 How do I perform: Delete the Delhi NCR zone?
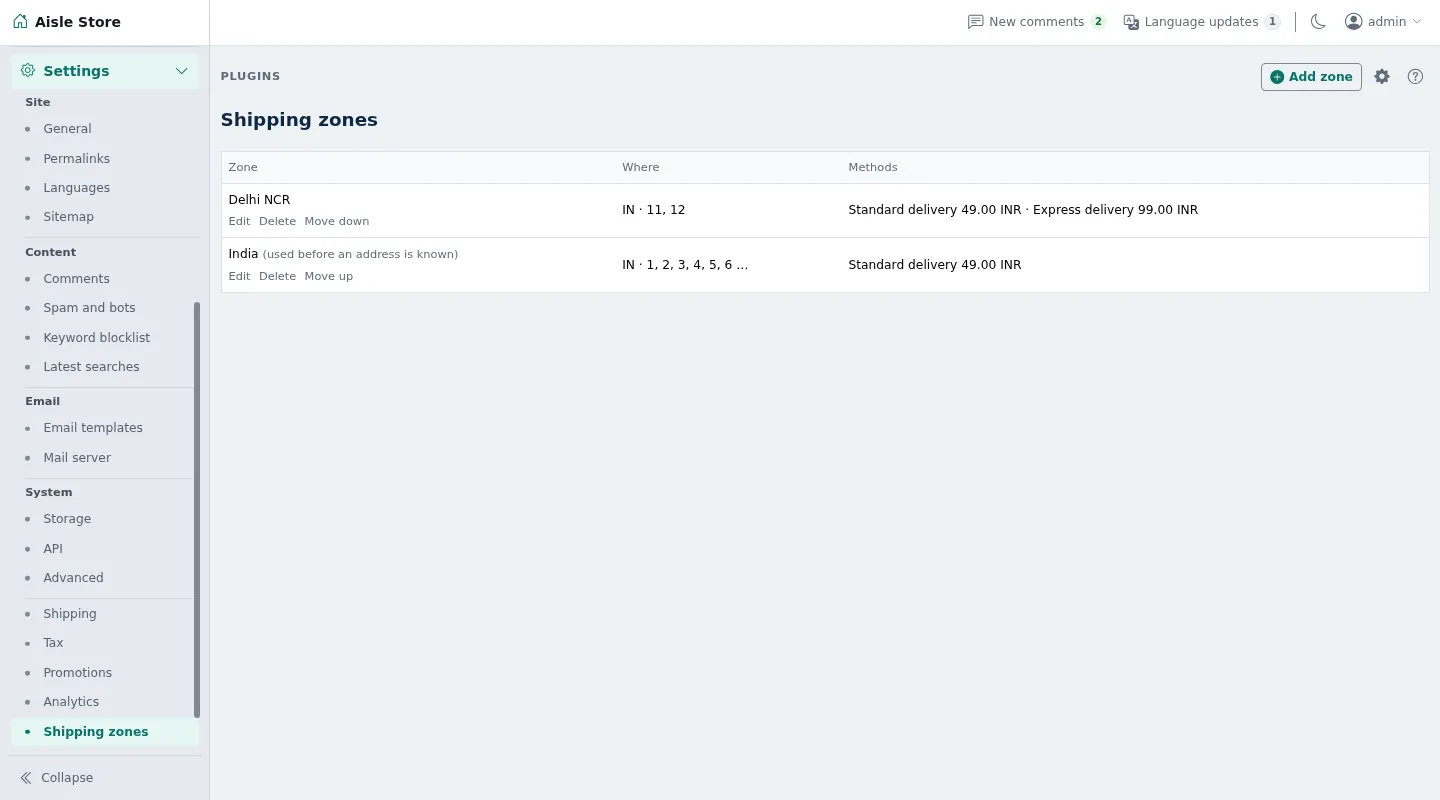tap(277, 221)
